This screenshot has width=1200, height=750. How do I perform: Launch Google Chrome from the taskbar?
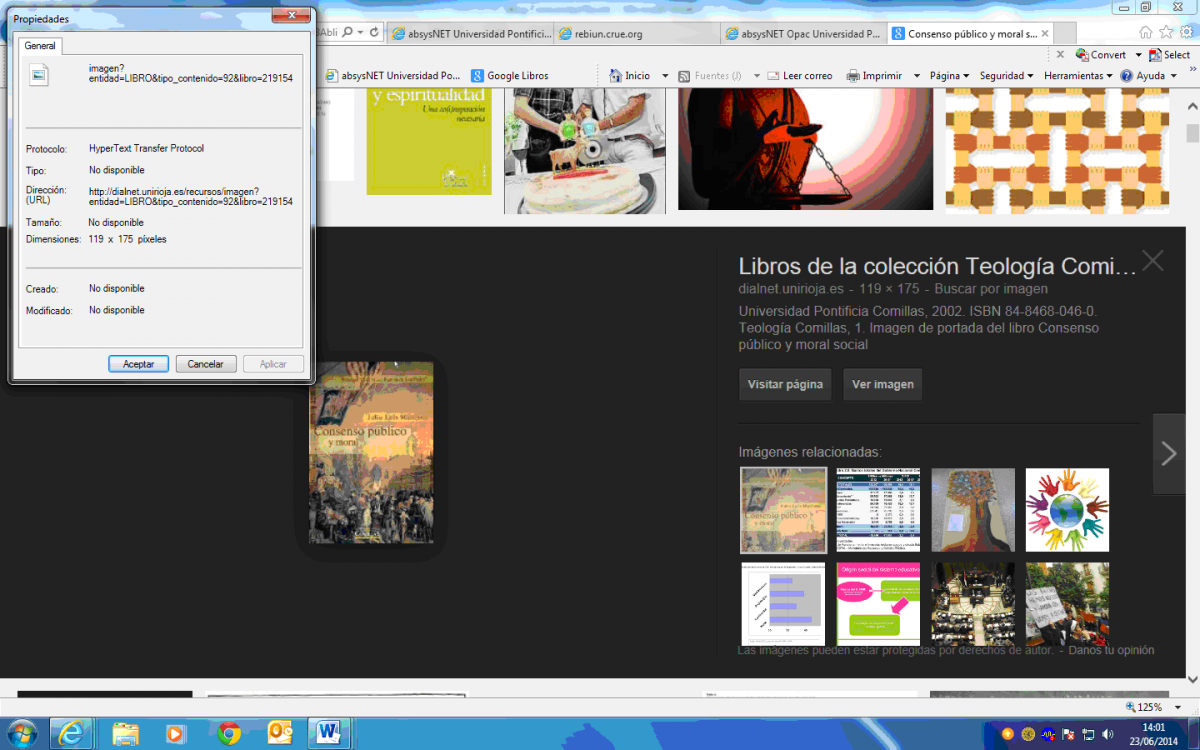coord(229,733)
